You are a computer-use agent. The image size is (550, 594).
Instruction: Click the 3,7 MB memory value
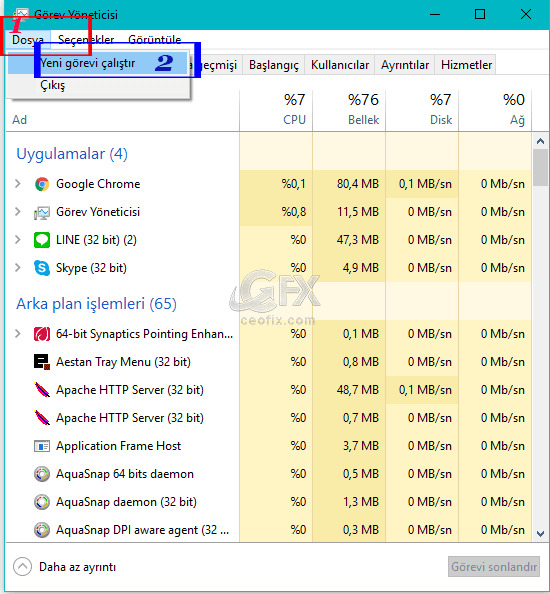pos(361,446)
